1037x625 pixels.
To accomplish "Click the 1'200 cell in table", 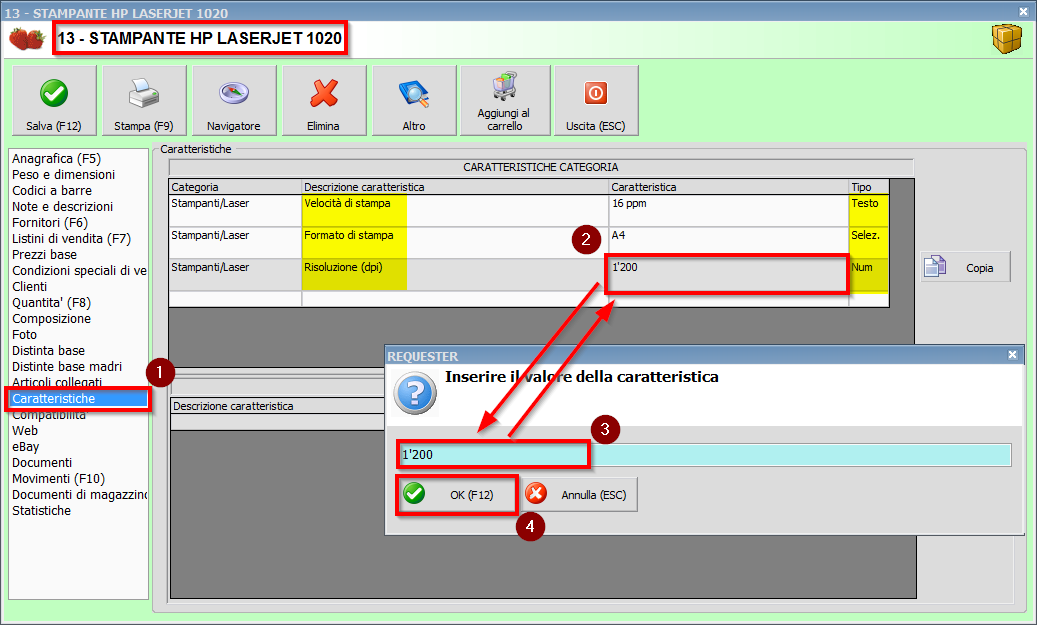I will coord(729,274).
